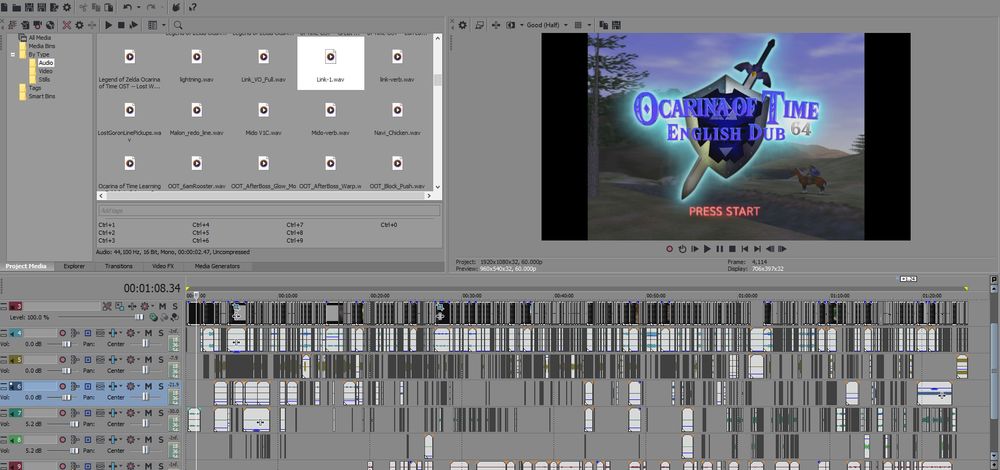Open Video Output FX icon in preview toolbar
1000x470 pixels.
pyautogui.click(x=496, y=25)
